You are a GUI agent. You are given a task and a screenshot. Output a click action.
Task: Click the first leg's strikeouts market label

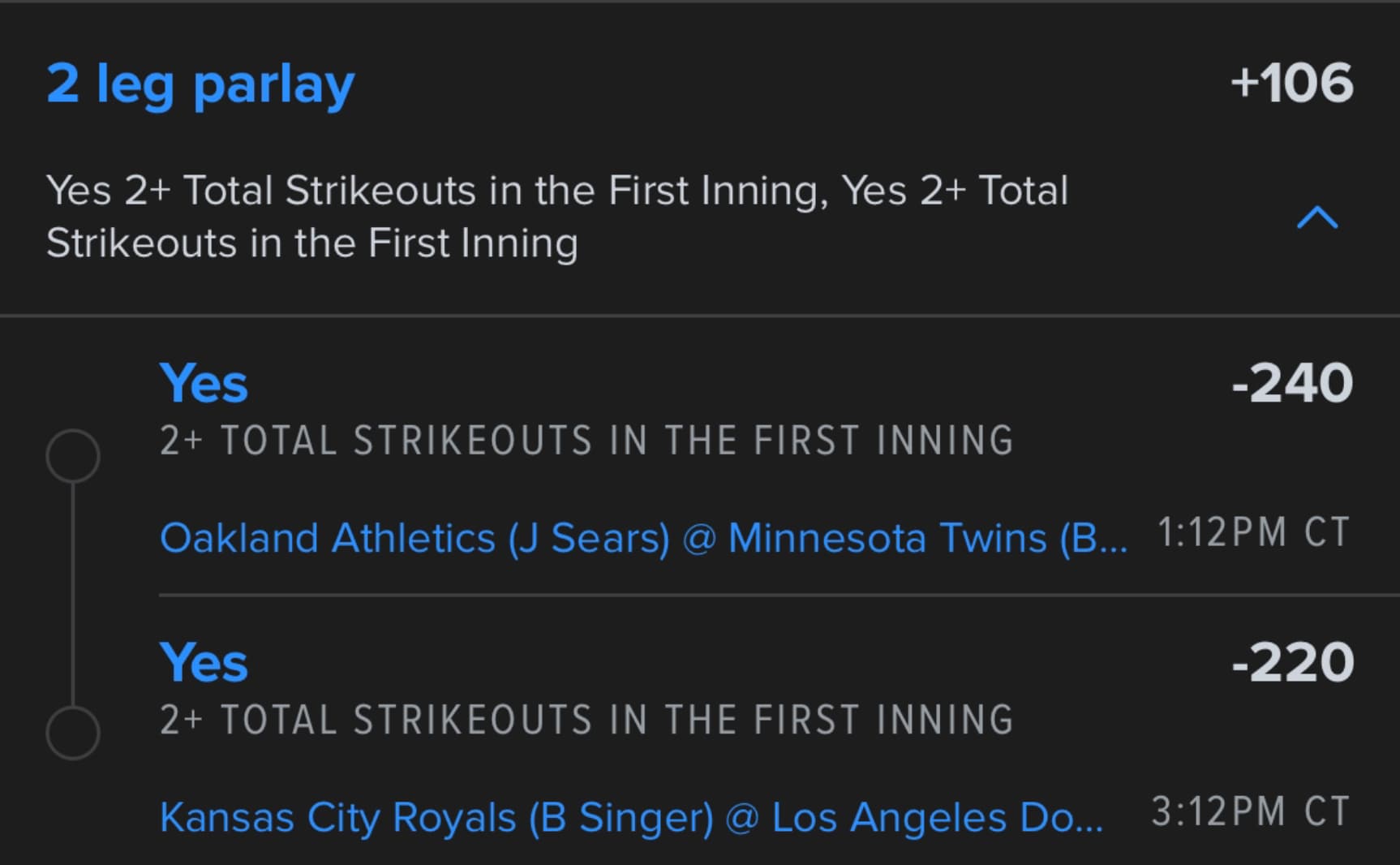coord(586,441)
